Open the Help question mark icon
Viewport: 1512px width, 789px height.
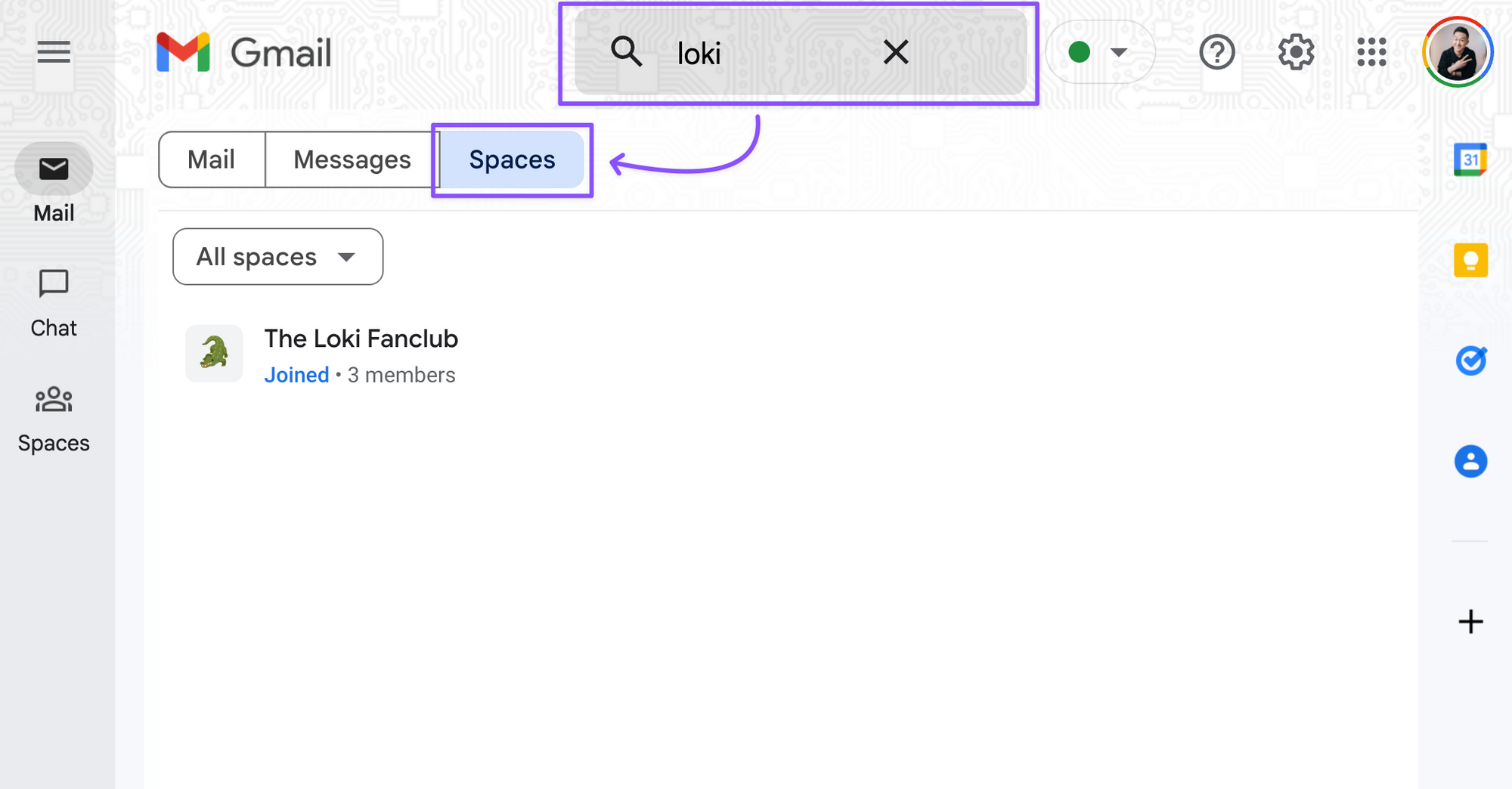[x=1216, y=53]
